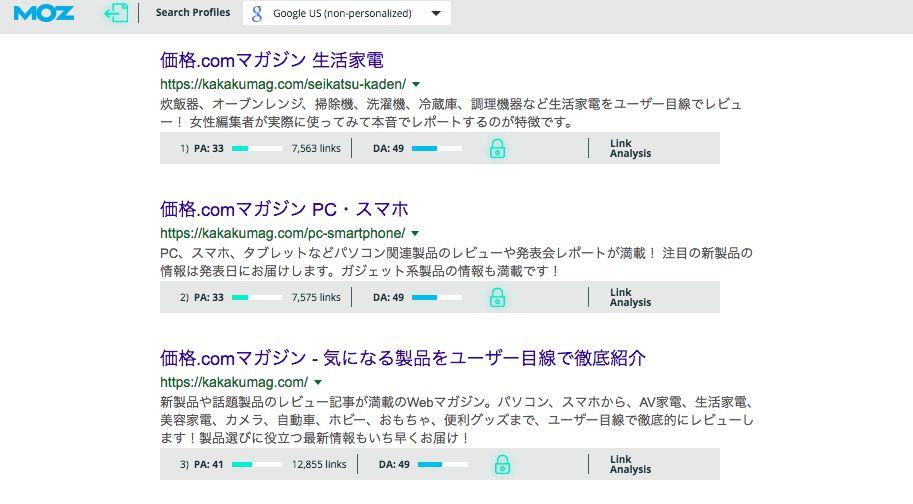Open the 価格.comマガジン 生活家電 result title
913x504 pixels.
[272, 60]
